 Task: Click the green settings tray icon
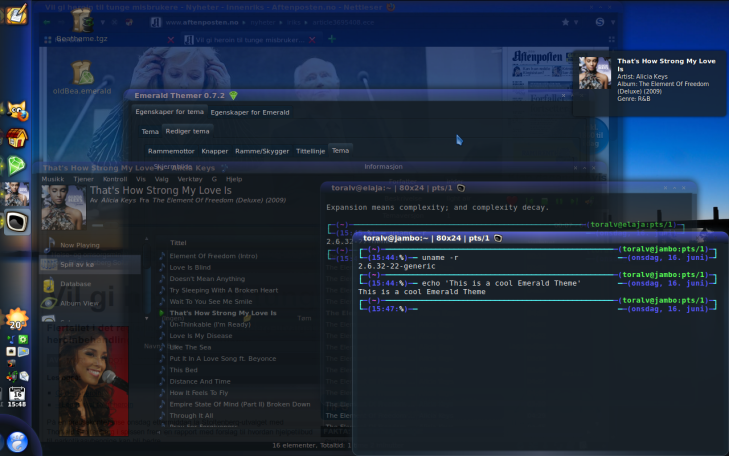click(23, 340)
